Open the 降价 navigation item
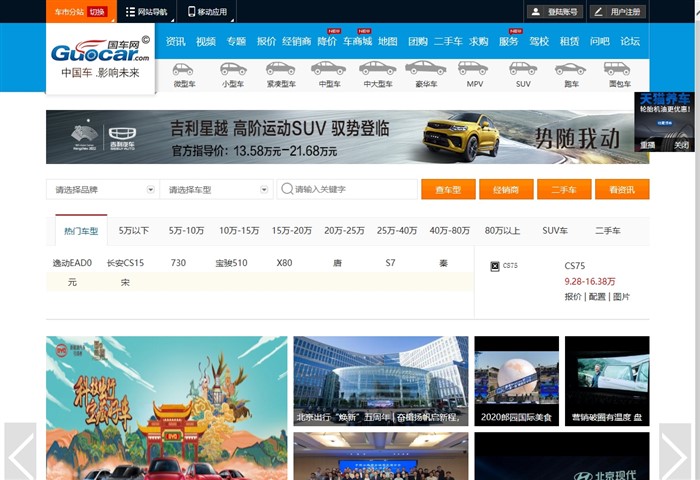 tap(327, 42)
